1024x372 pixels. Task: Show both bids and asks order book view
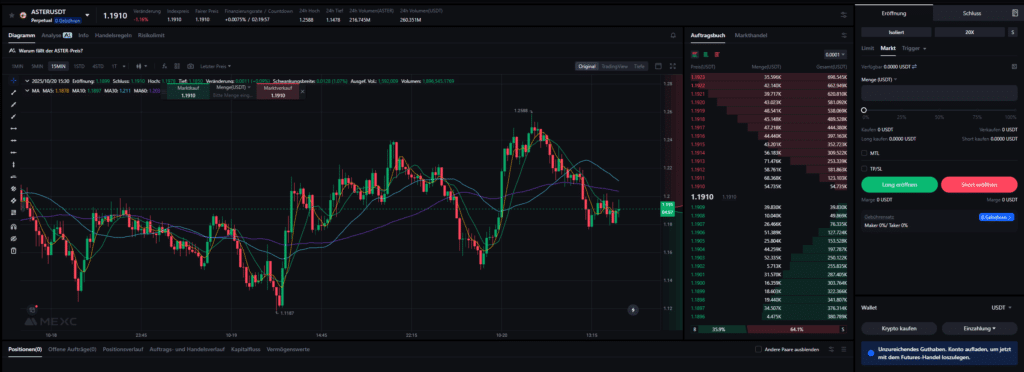694,55
